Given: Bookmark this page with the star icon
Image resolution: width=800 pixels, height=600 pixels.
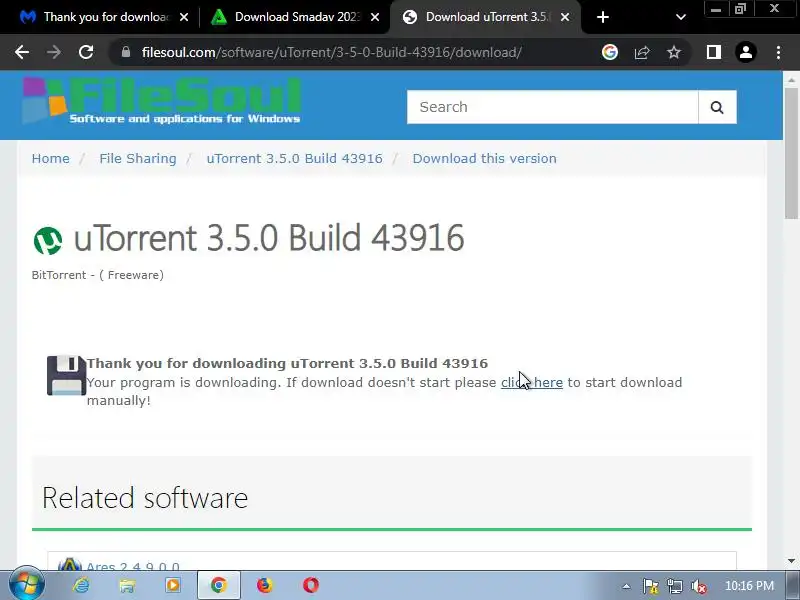Looking at the screenshot, I should pyautogui.click(x=674, y=52).
